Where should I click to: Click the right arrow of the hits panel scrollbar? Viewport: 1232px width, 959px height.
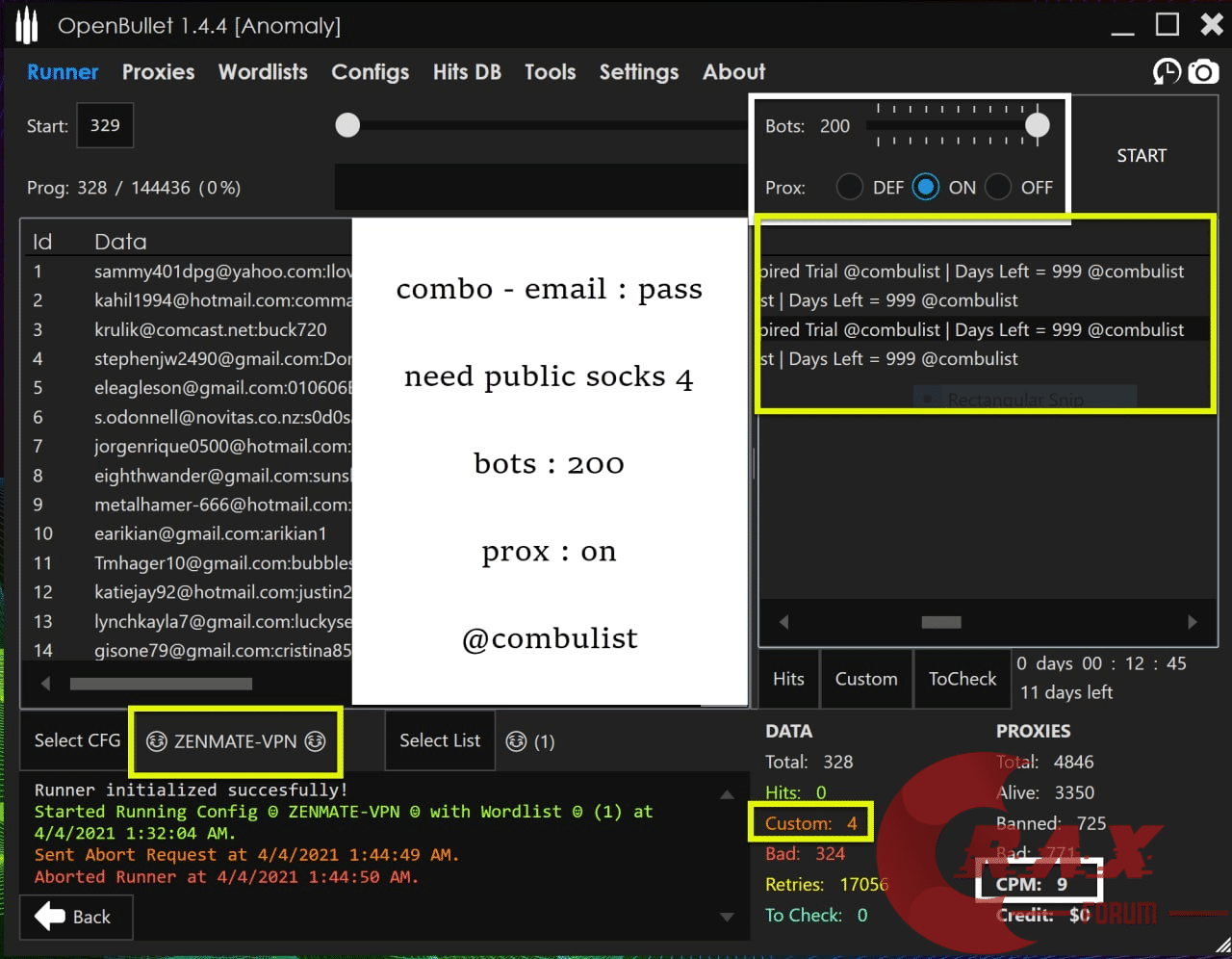point(1193,622)
